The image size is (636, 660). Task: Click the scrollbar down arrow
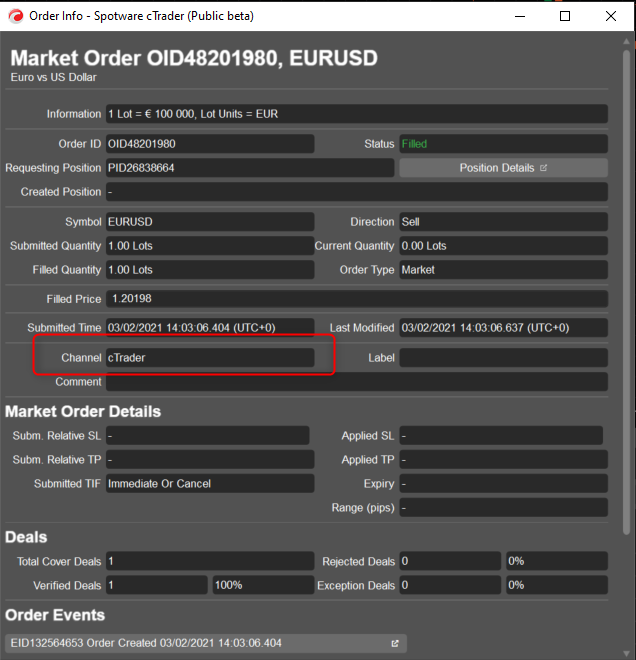[x=626, y=653]
